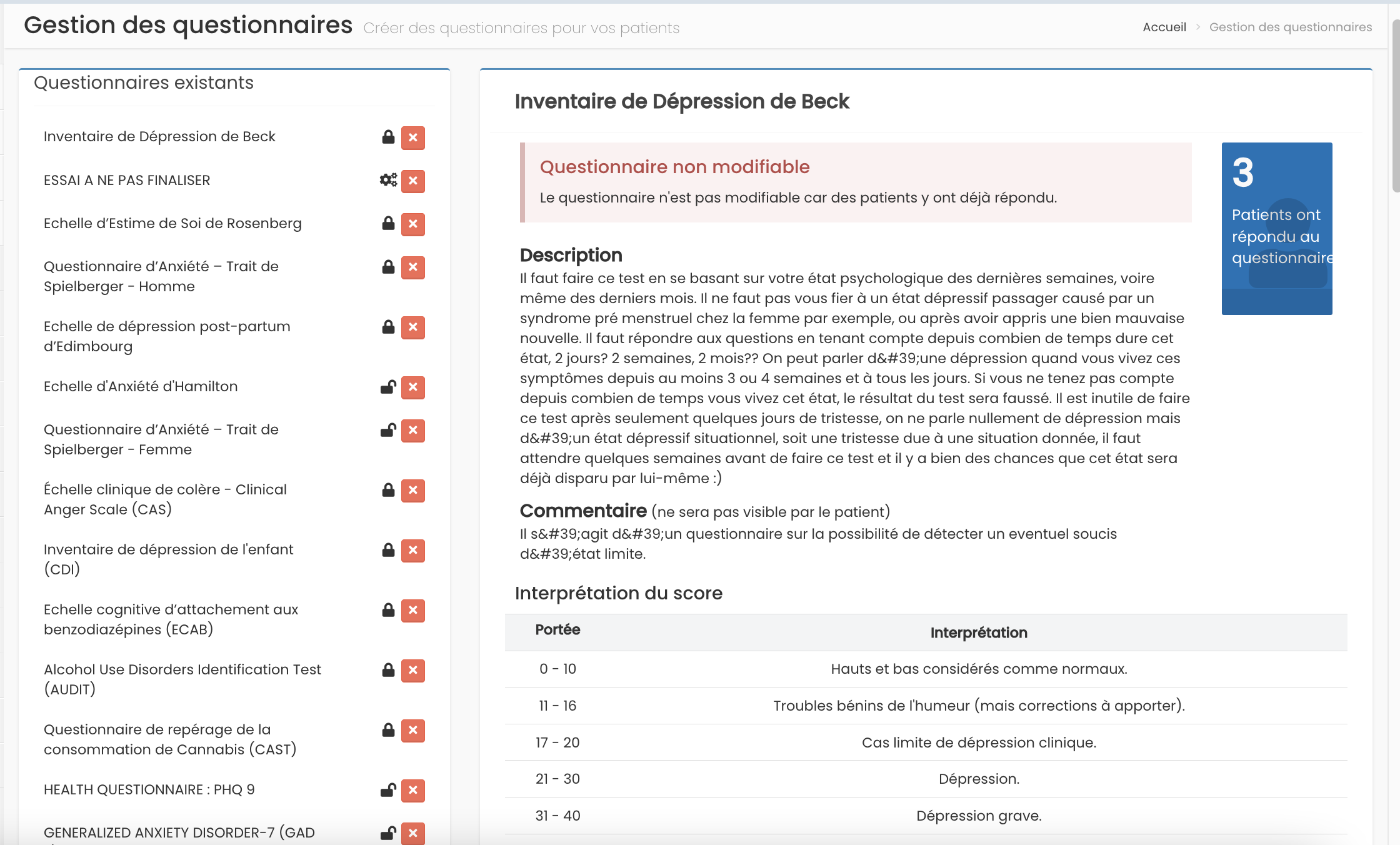This screenshot has height=845, width=1400.
Task: Click the 3 patients answered blue card
Action: [x=1277, y=229]
